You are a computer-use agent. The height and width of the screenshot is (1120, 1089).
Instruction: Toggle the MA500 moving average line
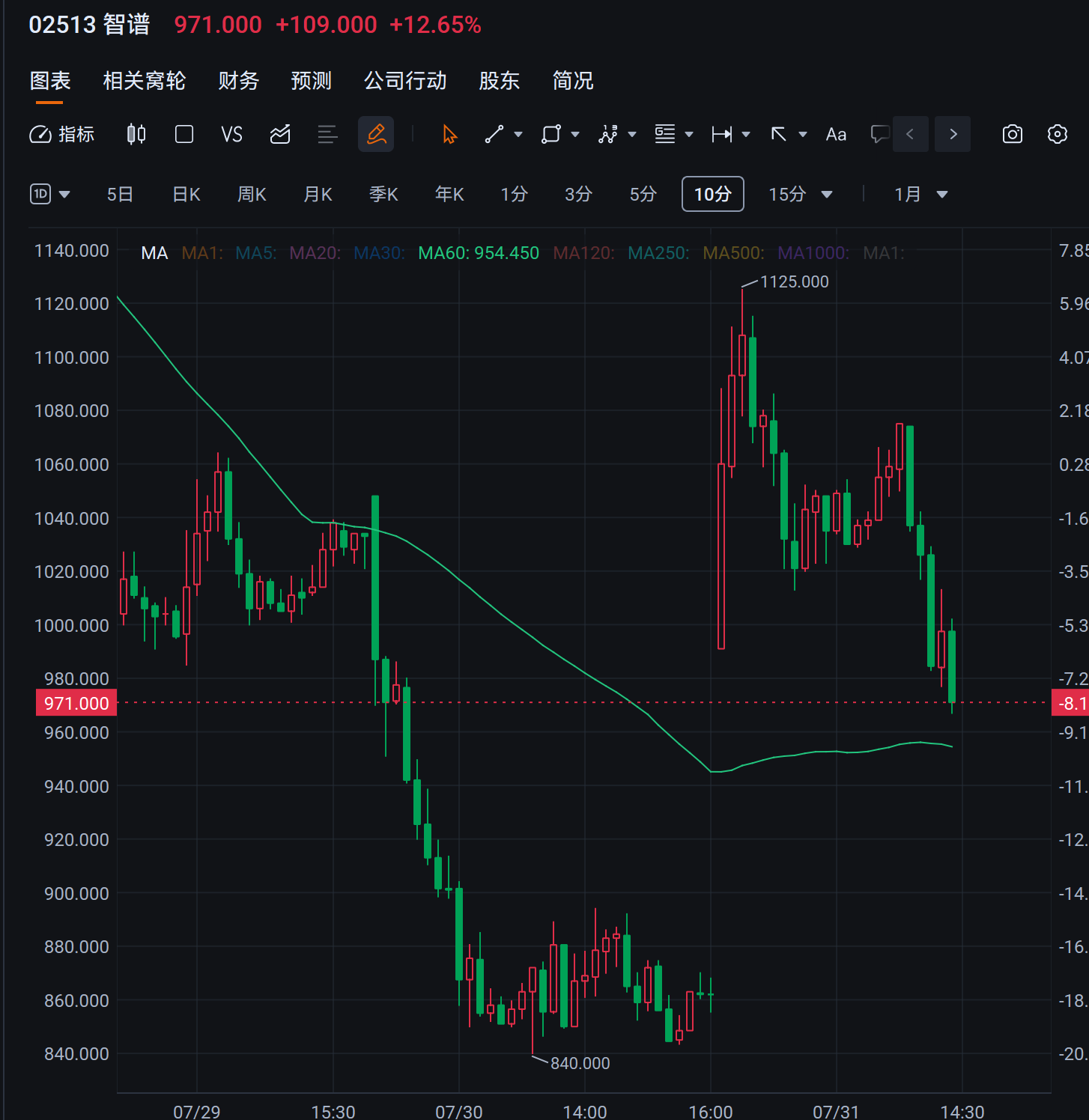(734, 253)
